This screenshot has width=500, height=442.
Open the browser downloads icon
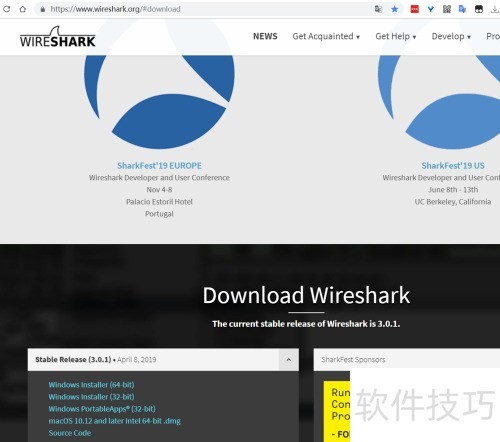pos(495,9)
